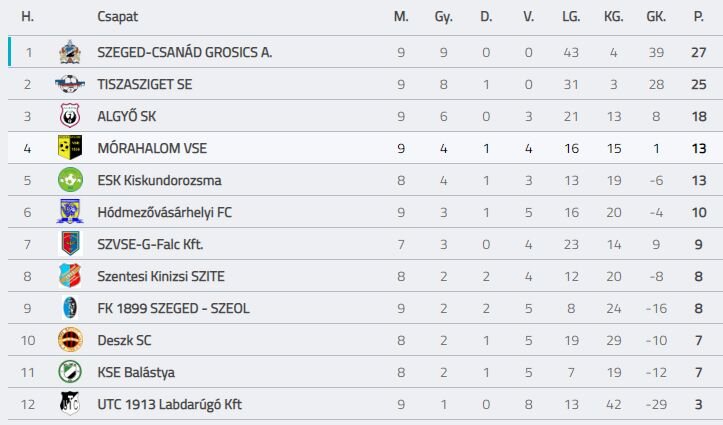Click the Szentesi Kinizsi SZITE crest
The width and height of the screenshot is (723, 425).
(69, 276)
